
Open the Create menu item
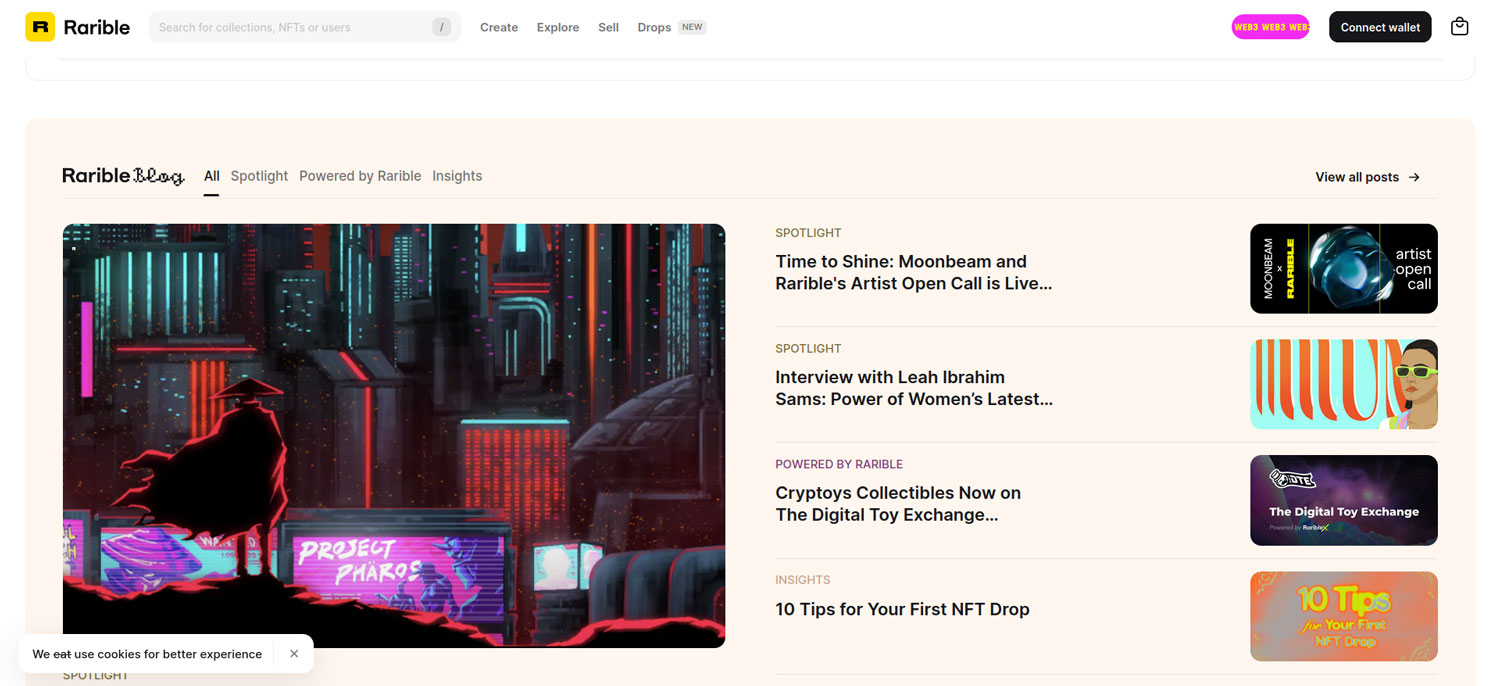(x=499, y=27)
